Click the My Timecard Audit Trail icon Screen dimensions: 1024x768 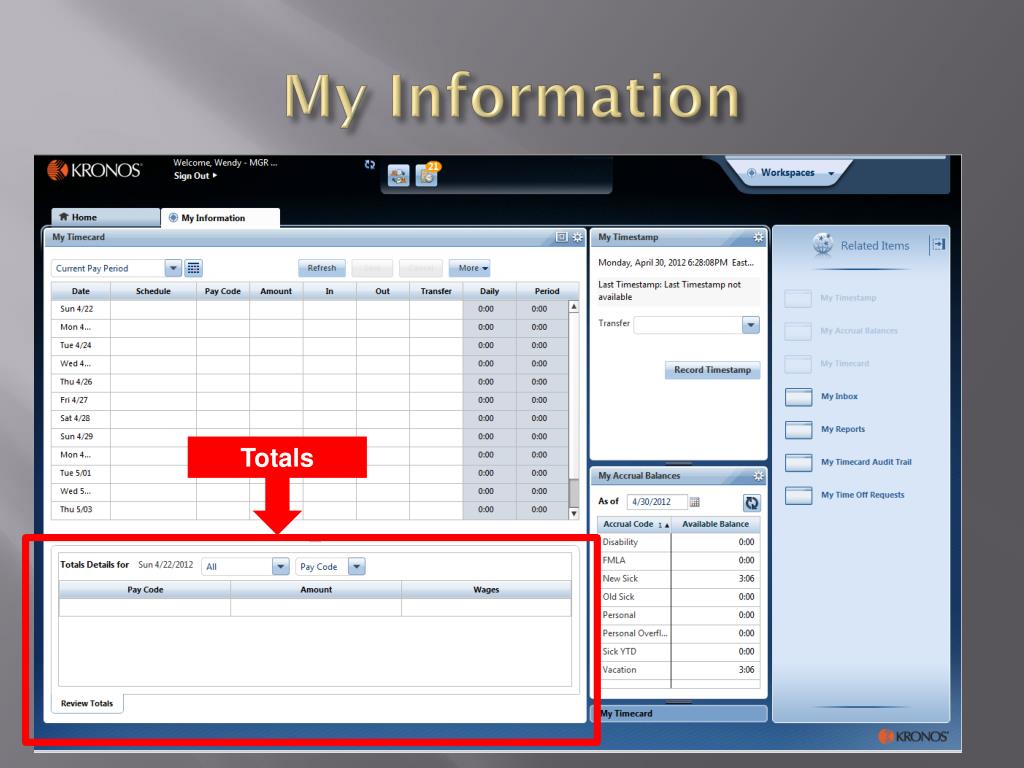click(798, 462)
